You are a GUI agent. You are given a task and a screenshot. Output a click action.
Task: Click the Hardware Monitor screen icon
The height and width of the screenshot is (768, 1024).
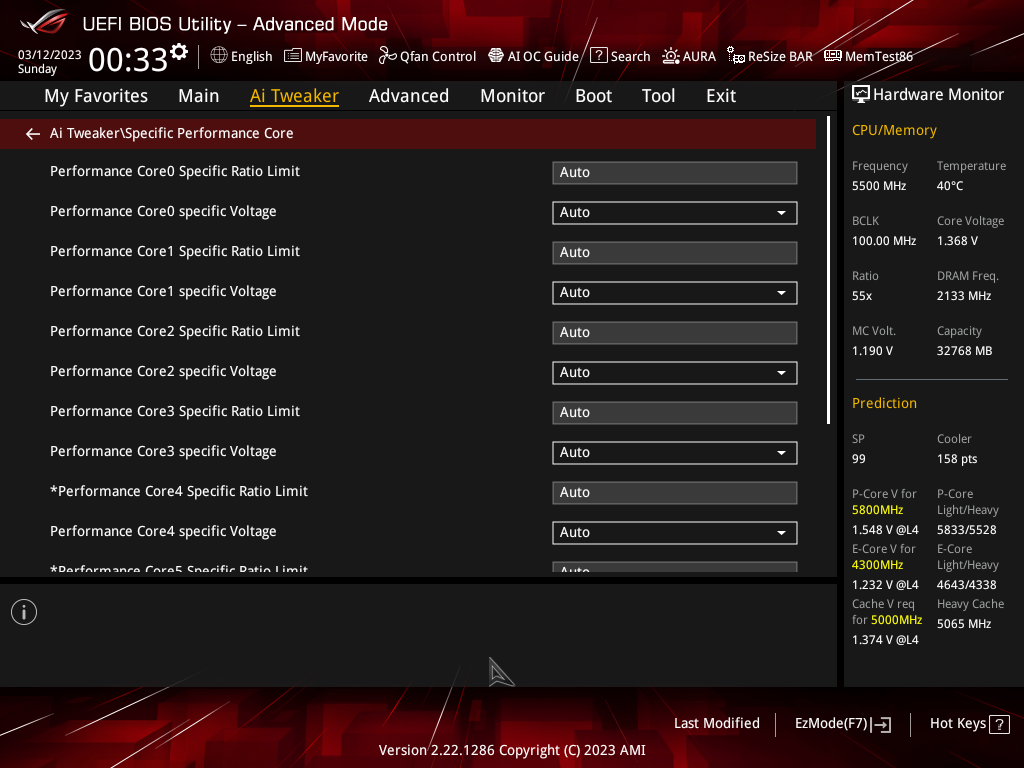tap(861, 95)
